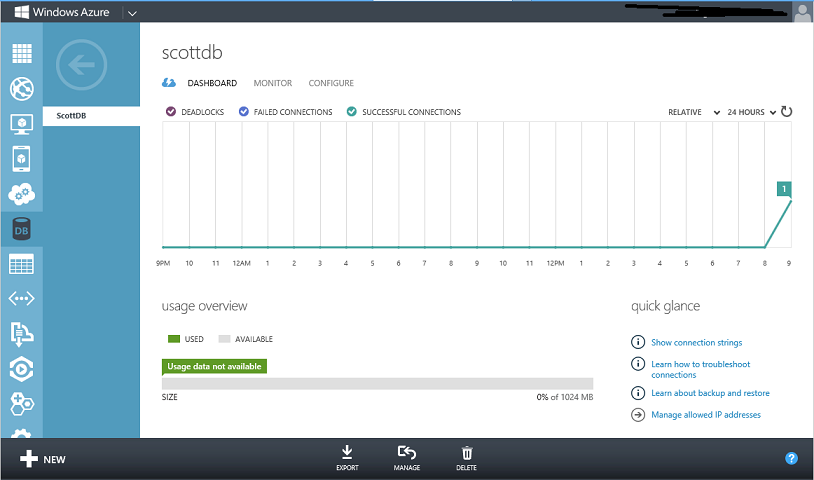The width and height of the screenshot is (814, 480).
Task: Click info icon beside Show connection strings
Action: tap(638, 342)
